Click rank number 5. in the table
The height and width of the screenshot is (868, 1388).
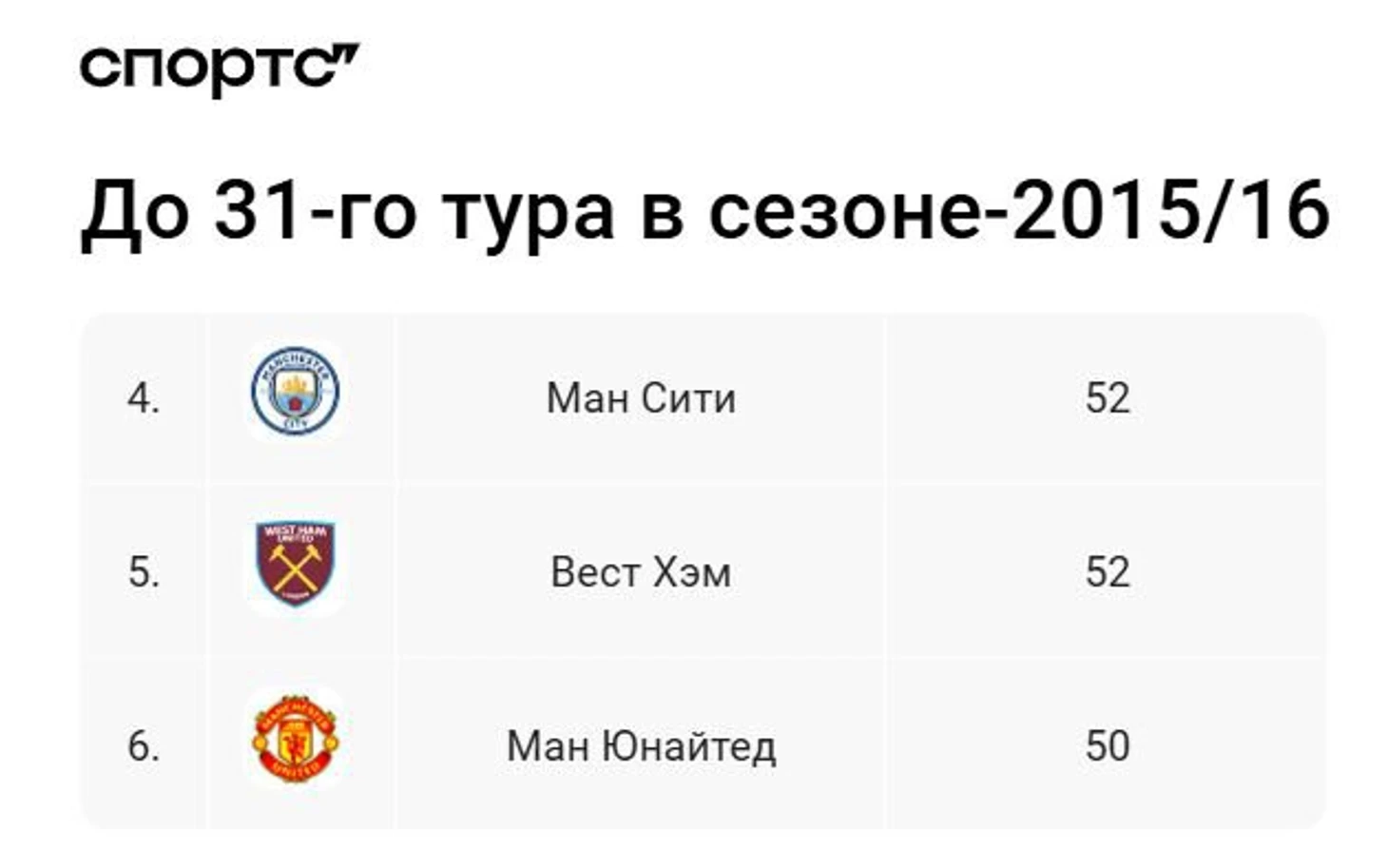[x=144, y=572]
